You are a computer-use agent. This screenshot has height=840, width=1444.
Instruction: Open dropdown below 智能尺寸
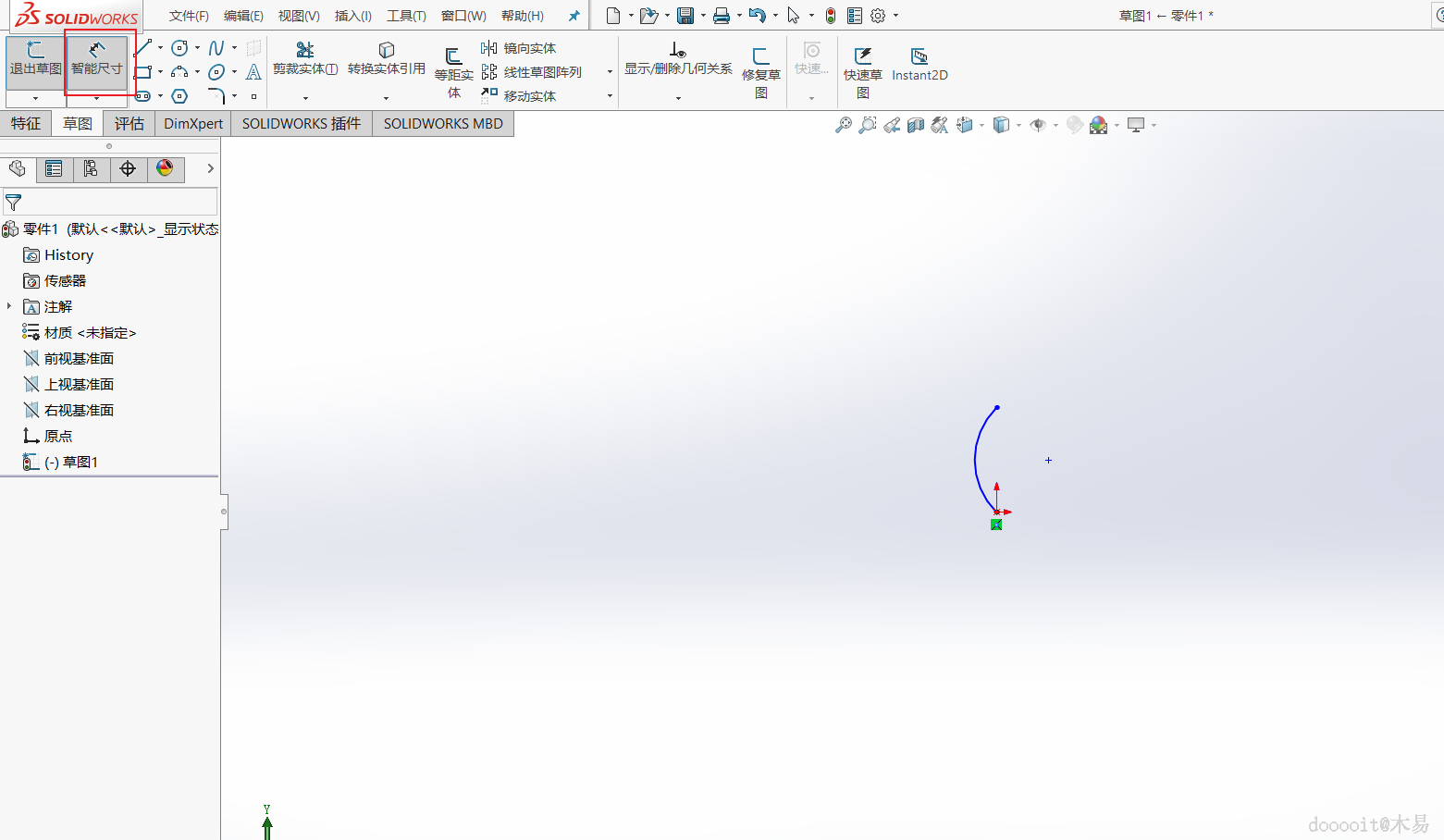[x=96, y=98]
